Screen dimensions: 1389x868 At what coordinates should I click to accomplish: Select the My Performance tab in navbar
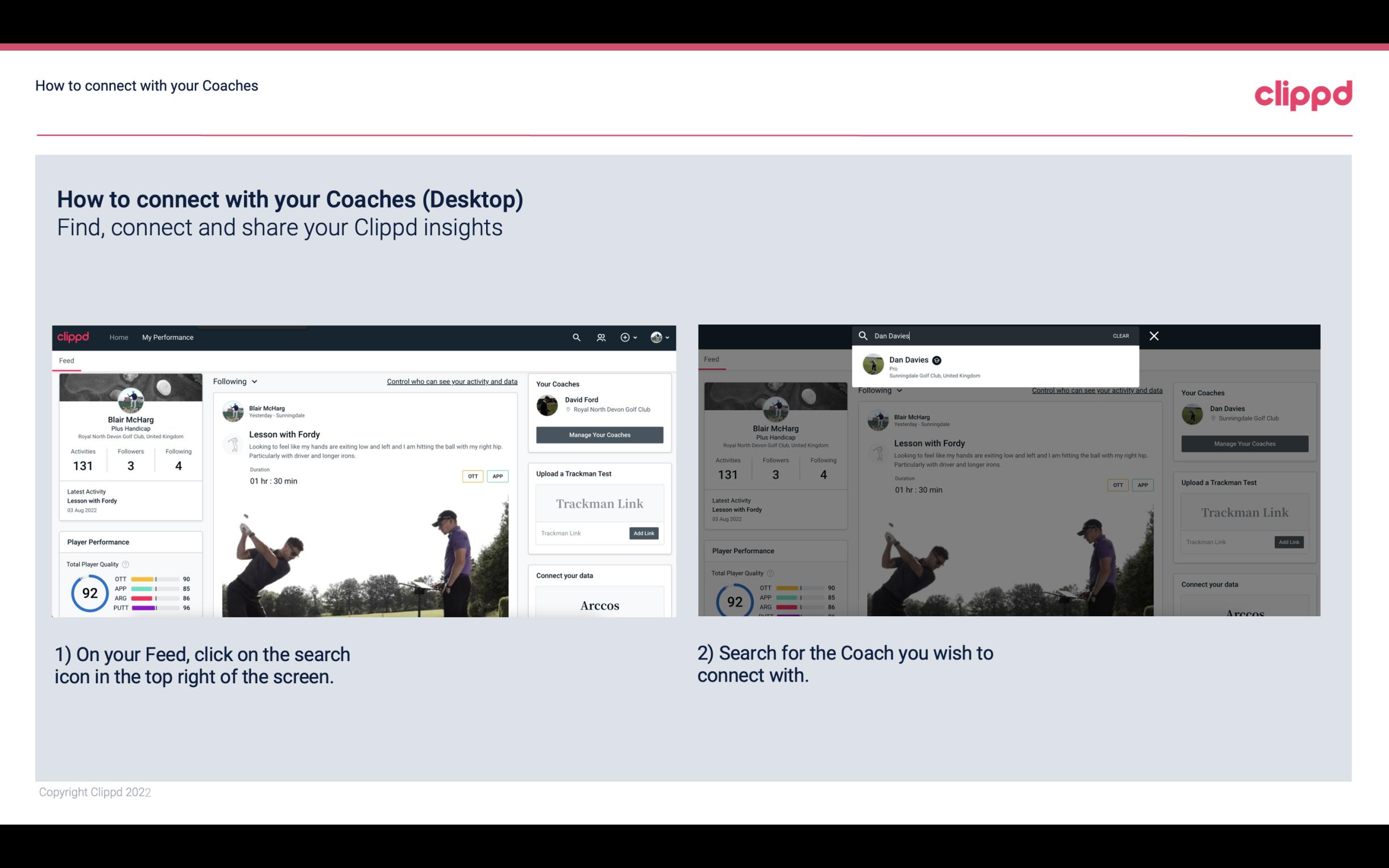(168, 337)
